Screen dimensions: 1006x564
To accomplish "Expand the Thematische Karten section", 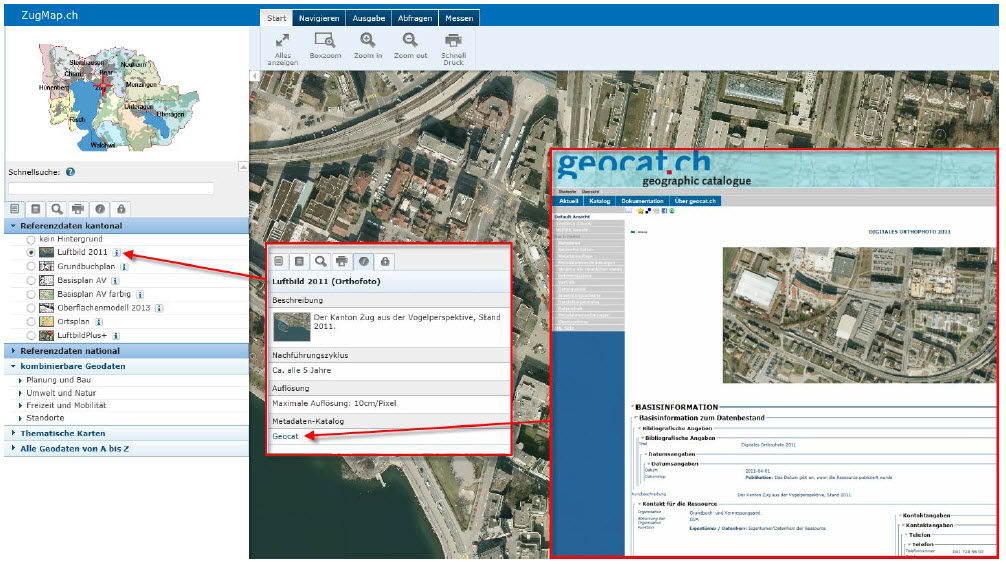I will (62, 433).
